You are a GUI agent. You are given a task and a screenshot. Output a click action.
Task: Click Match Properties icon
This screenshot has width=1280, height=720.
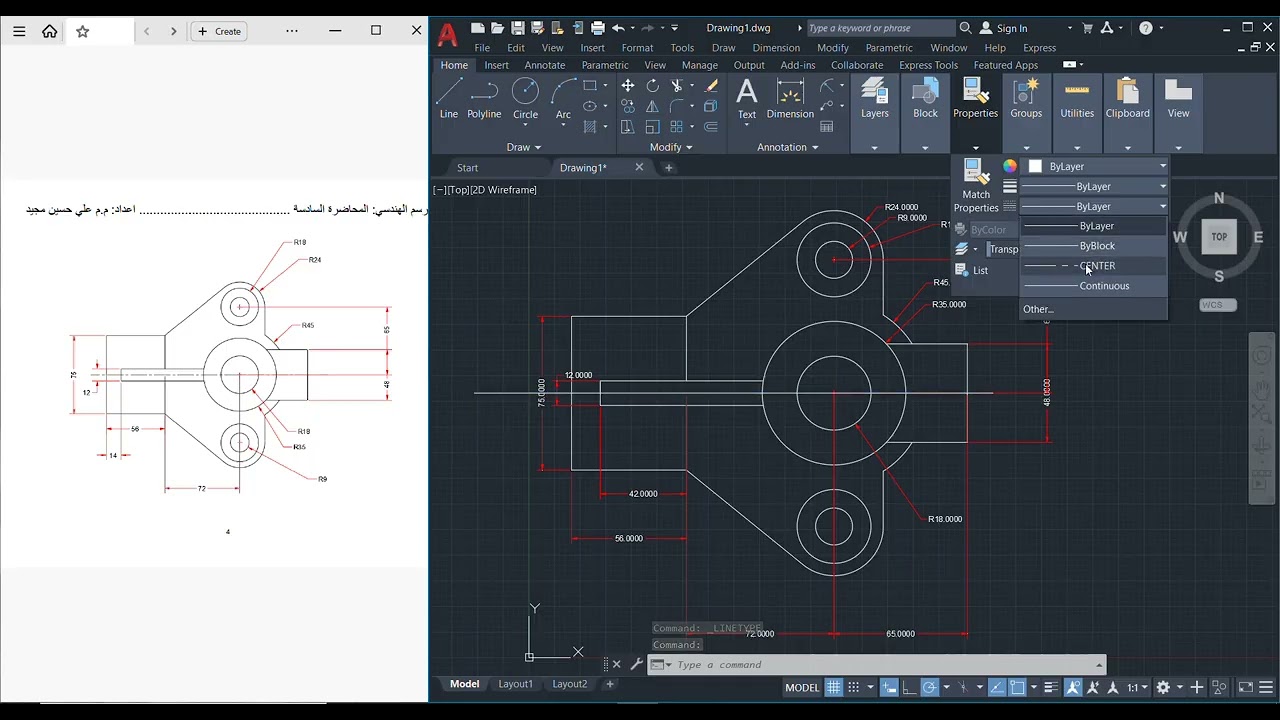[x=976, y=186]
